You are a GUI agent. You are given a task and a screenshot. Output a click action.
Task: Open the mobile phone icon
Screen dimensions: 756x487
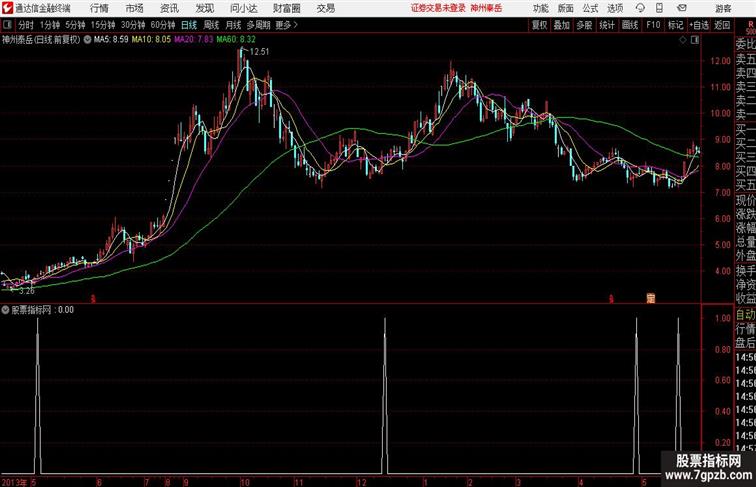coord(660,8)
